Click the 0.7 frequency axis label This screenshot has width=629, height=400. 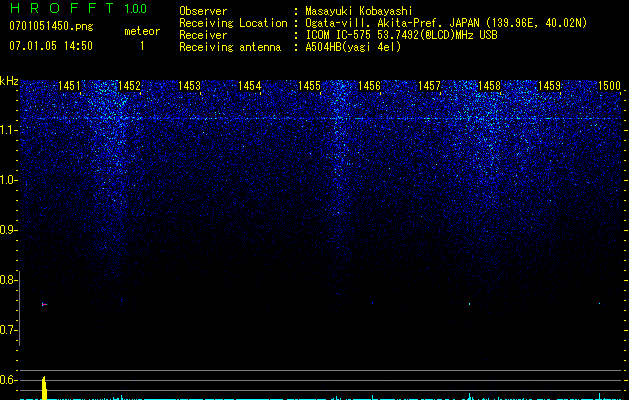7,330
